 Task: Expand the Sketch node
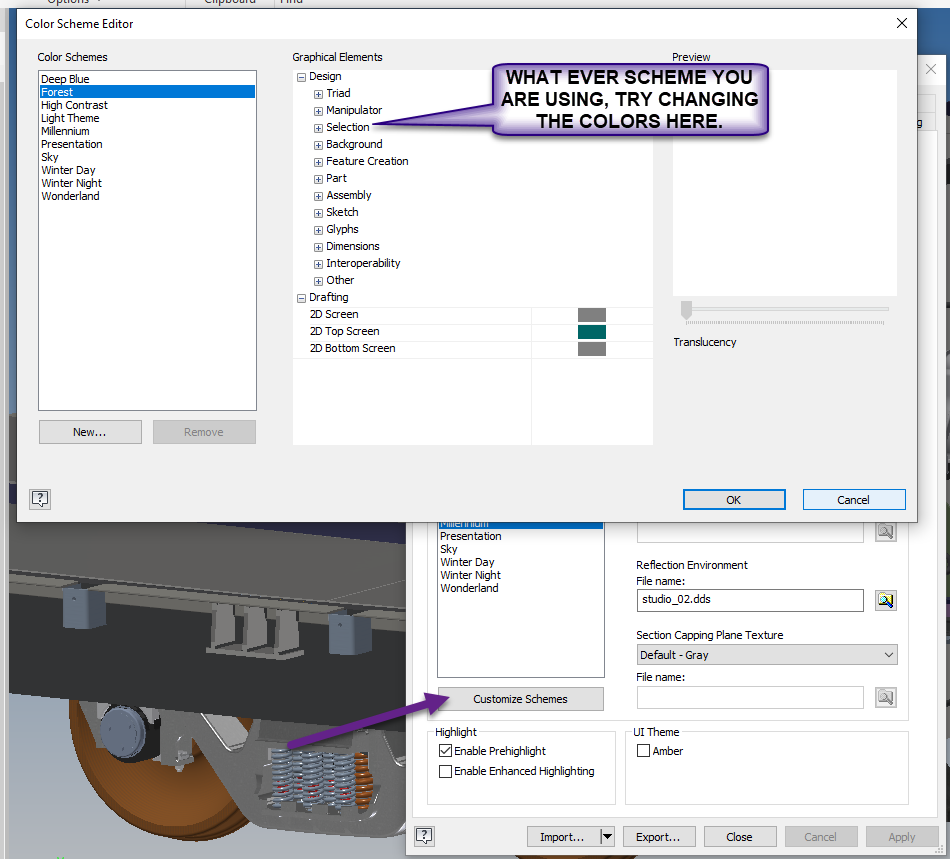[318, 213]
